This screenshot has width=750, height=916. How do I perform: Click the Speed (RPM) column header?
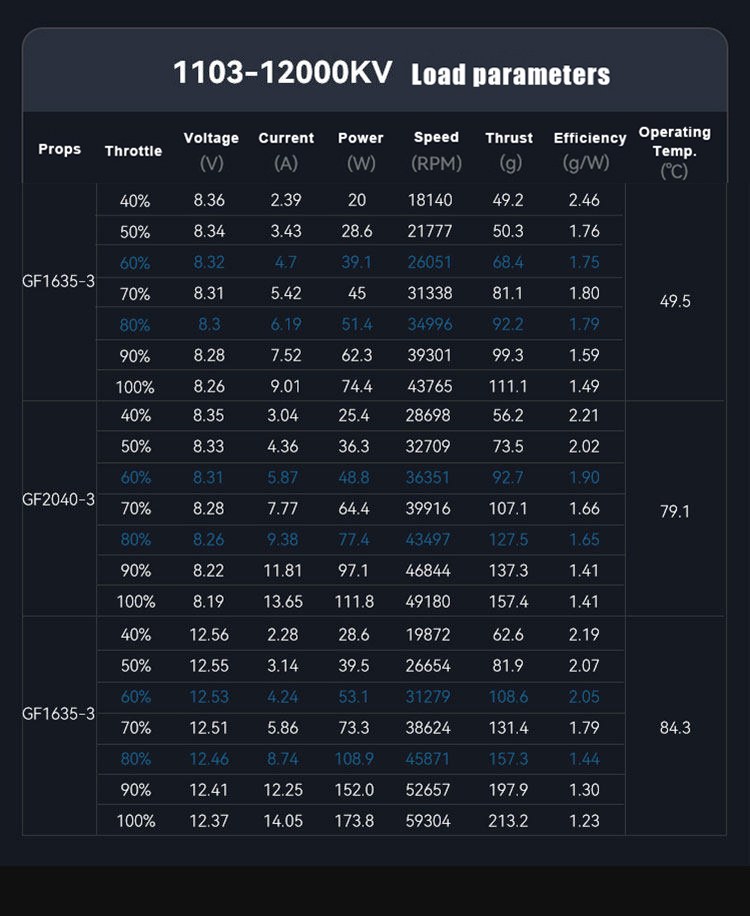[x=436, y=150]
